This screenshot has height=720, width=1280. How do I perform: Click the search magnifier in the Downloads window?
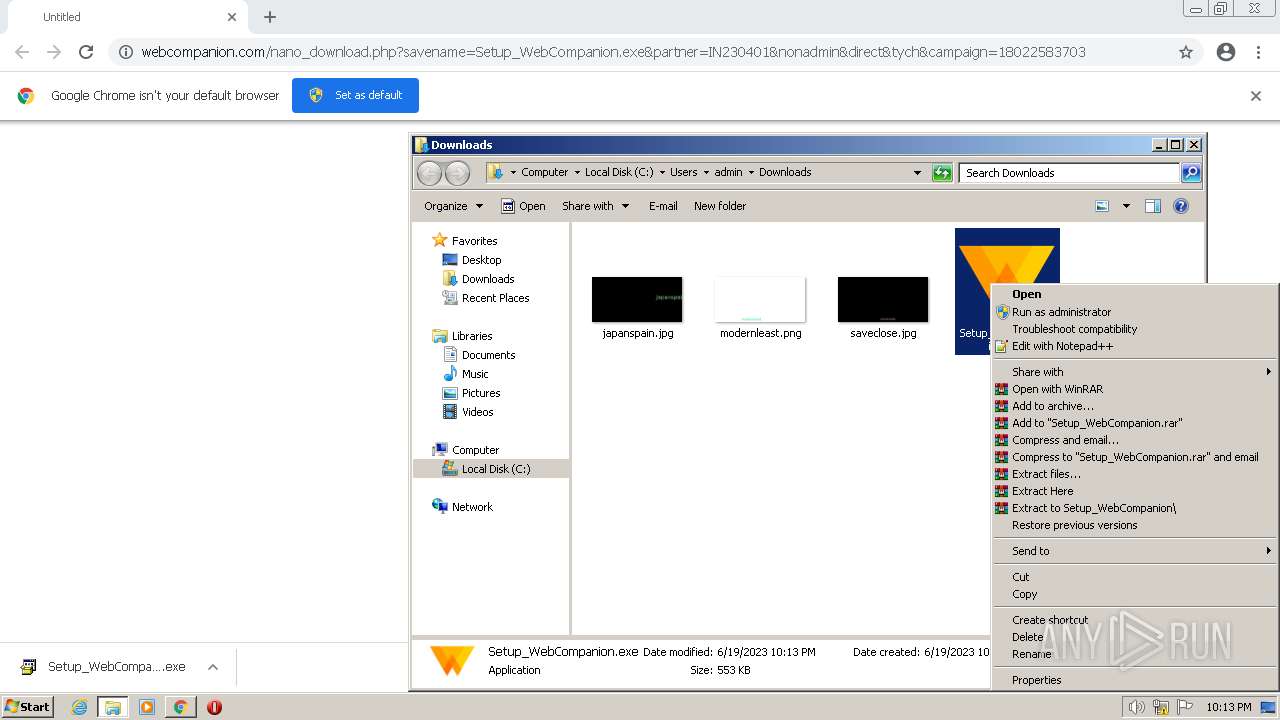click(x=1191, y=173)
